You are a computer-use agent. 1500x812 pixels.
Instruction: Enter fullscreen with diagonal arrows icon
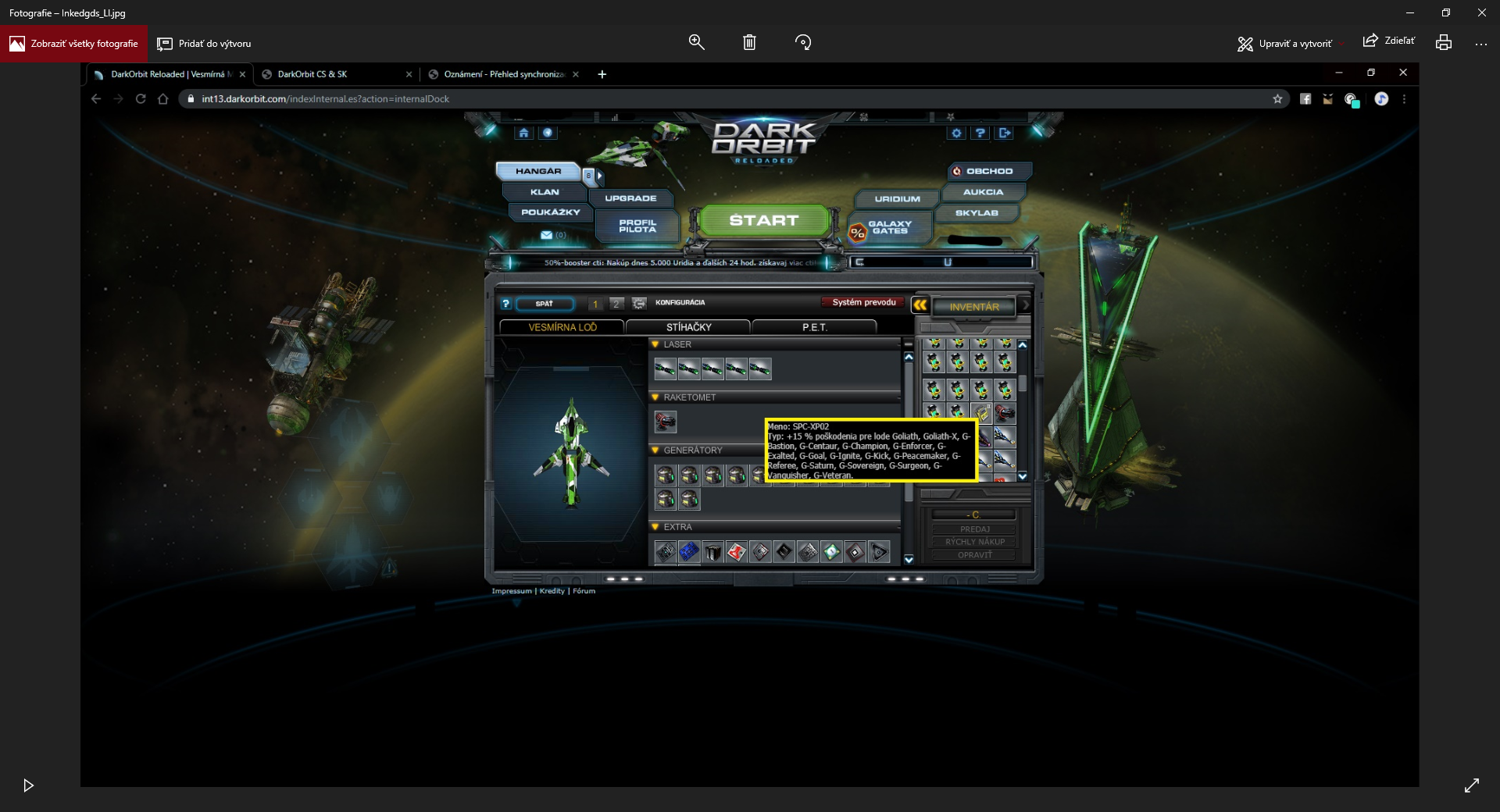(1471, 785)
